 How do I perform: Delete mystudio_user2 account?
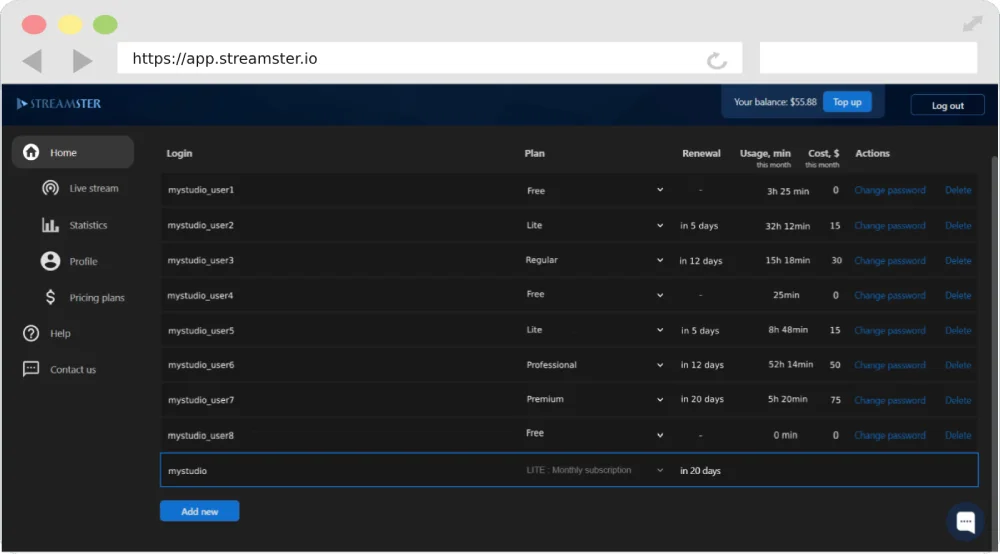click(958, 226)
